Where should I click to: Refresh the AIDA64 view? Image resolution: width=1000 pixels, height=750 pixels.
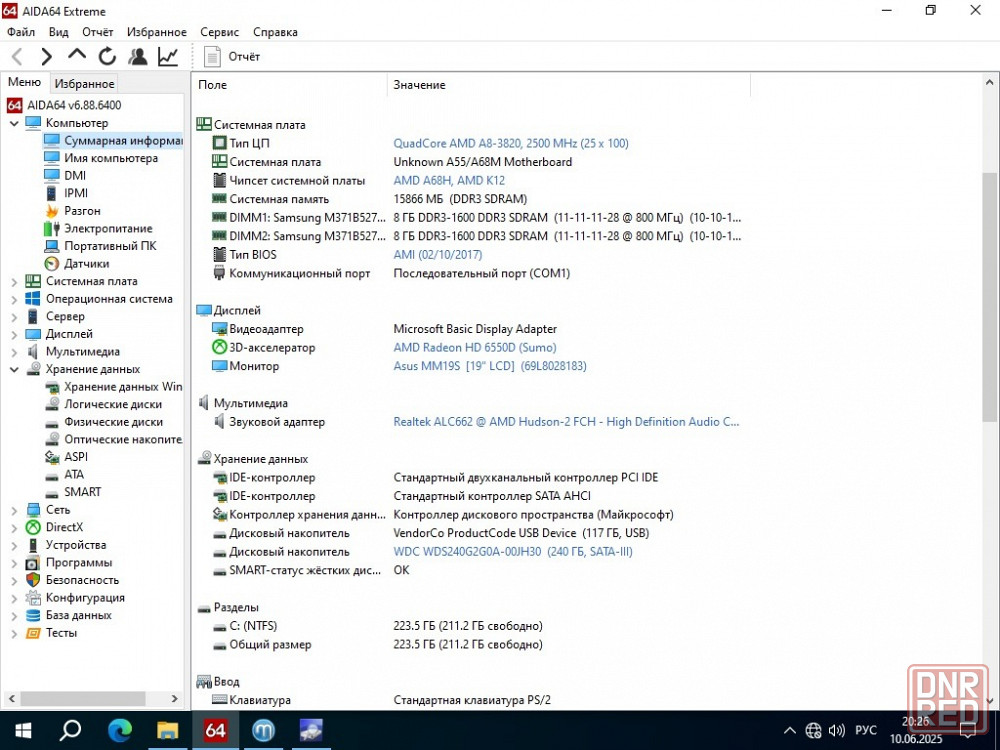pos(107,57)
